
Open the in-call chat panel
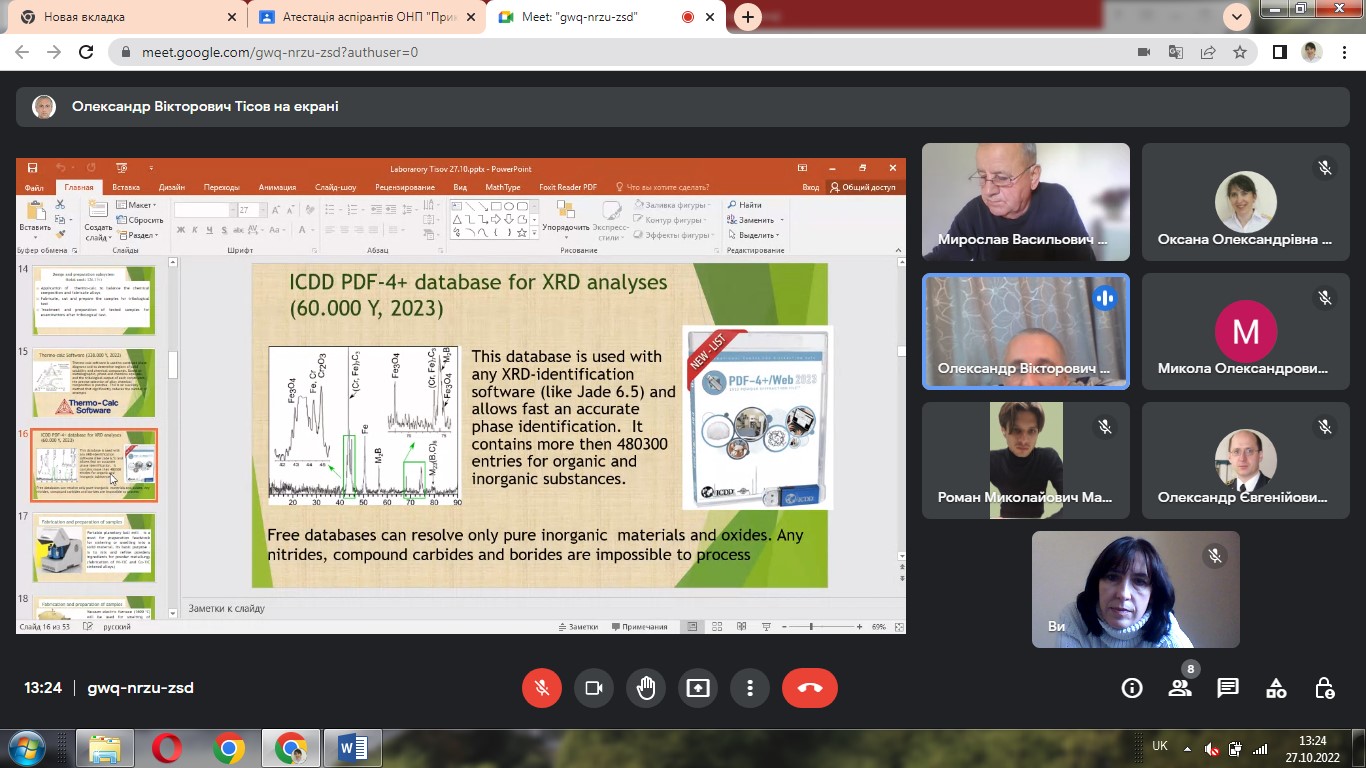(x=1228, y=688)
